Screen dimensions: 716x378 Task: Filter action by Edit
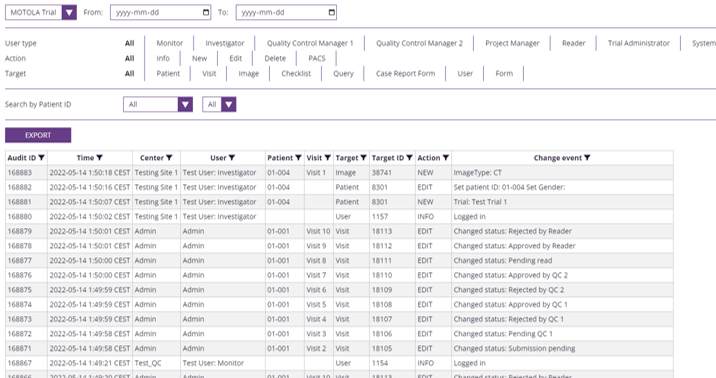pos(236,58)
